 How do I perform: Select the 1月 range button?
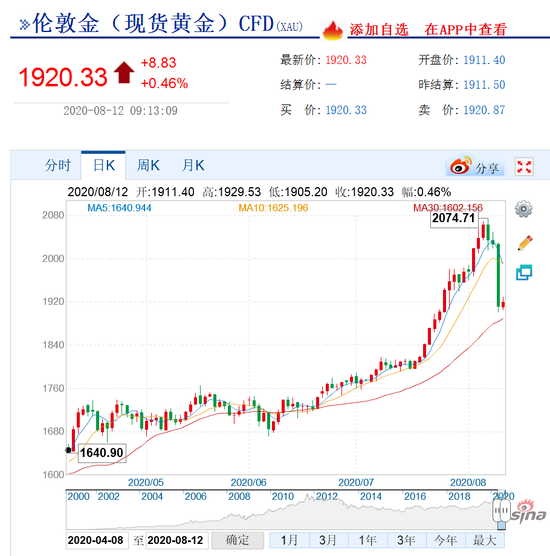[289, 540]
